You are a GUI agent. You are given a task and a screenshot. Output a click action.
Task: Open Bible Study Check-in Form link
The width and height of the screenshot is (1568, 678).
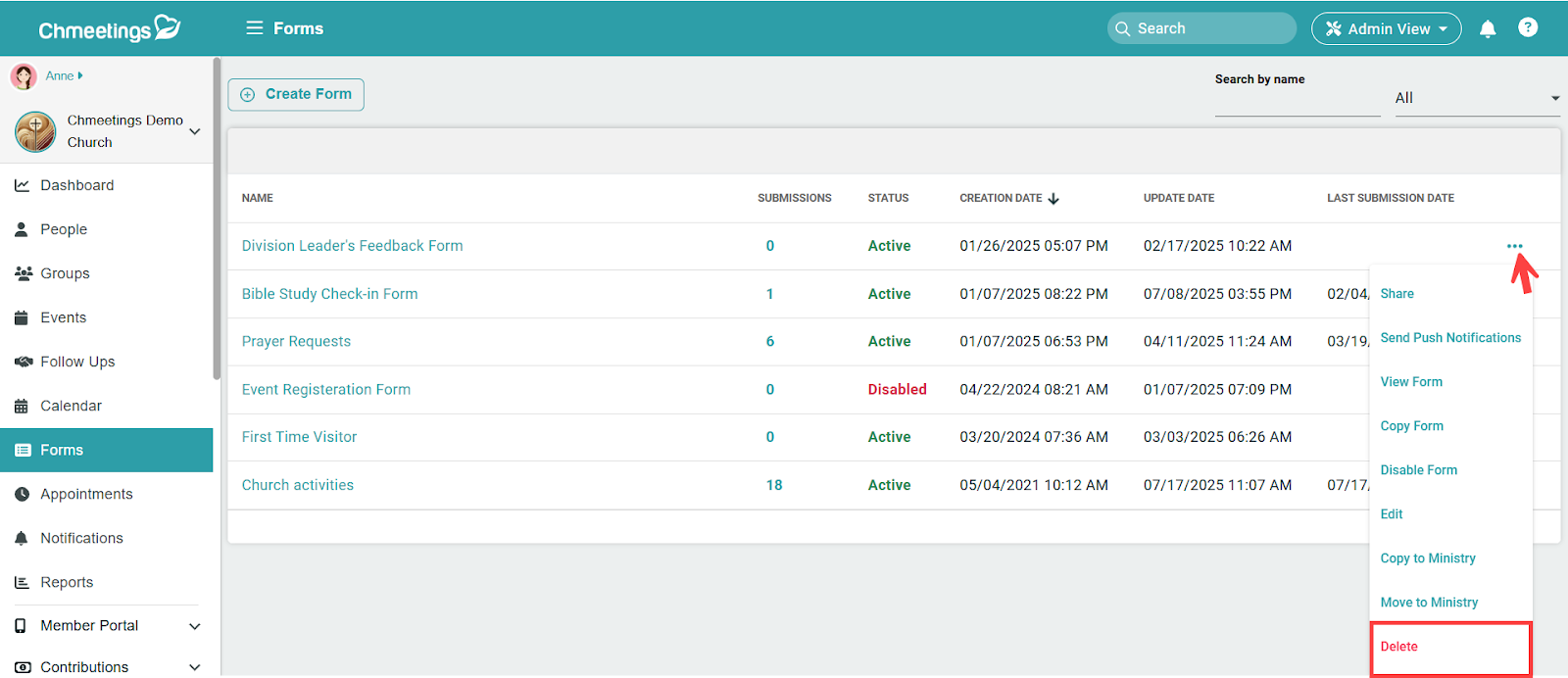tap(330, 294)
